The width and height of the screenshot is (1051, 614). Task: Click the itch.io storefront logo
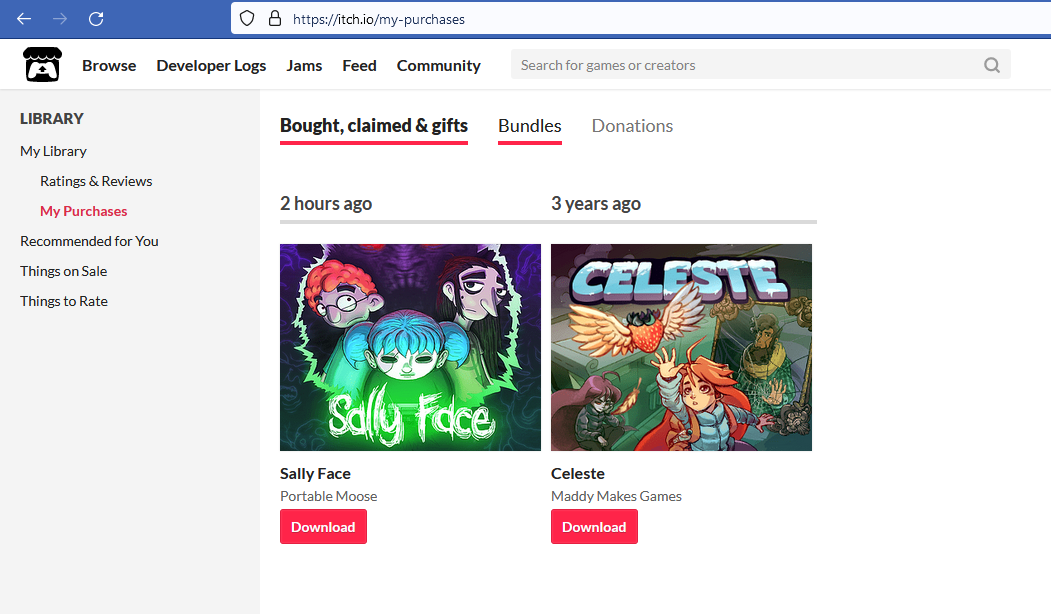point(42,64)
